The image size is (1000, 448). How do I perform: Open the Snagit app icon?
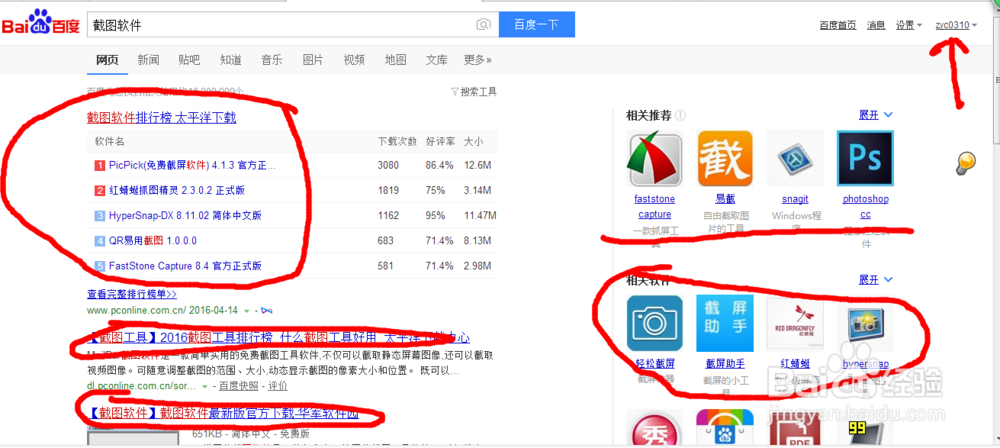[795, 158]
